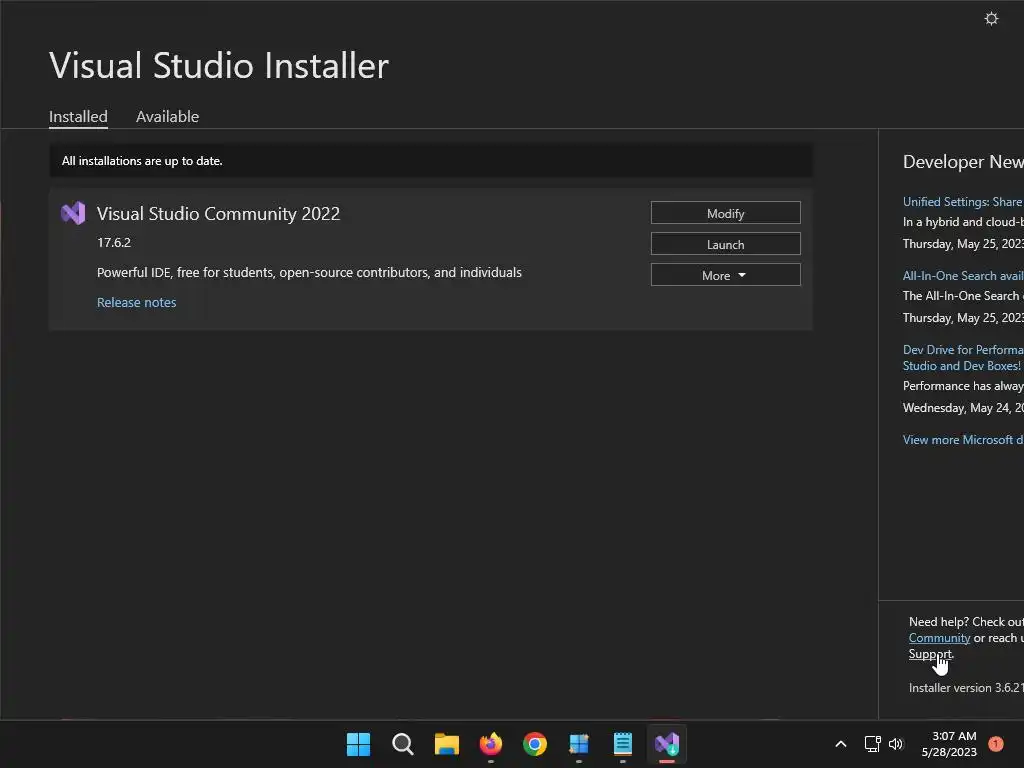Click View more Microsoft developer news
The image size is (1024, 768).
[x=963, y=440]
